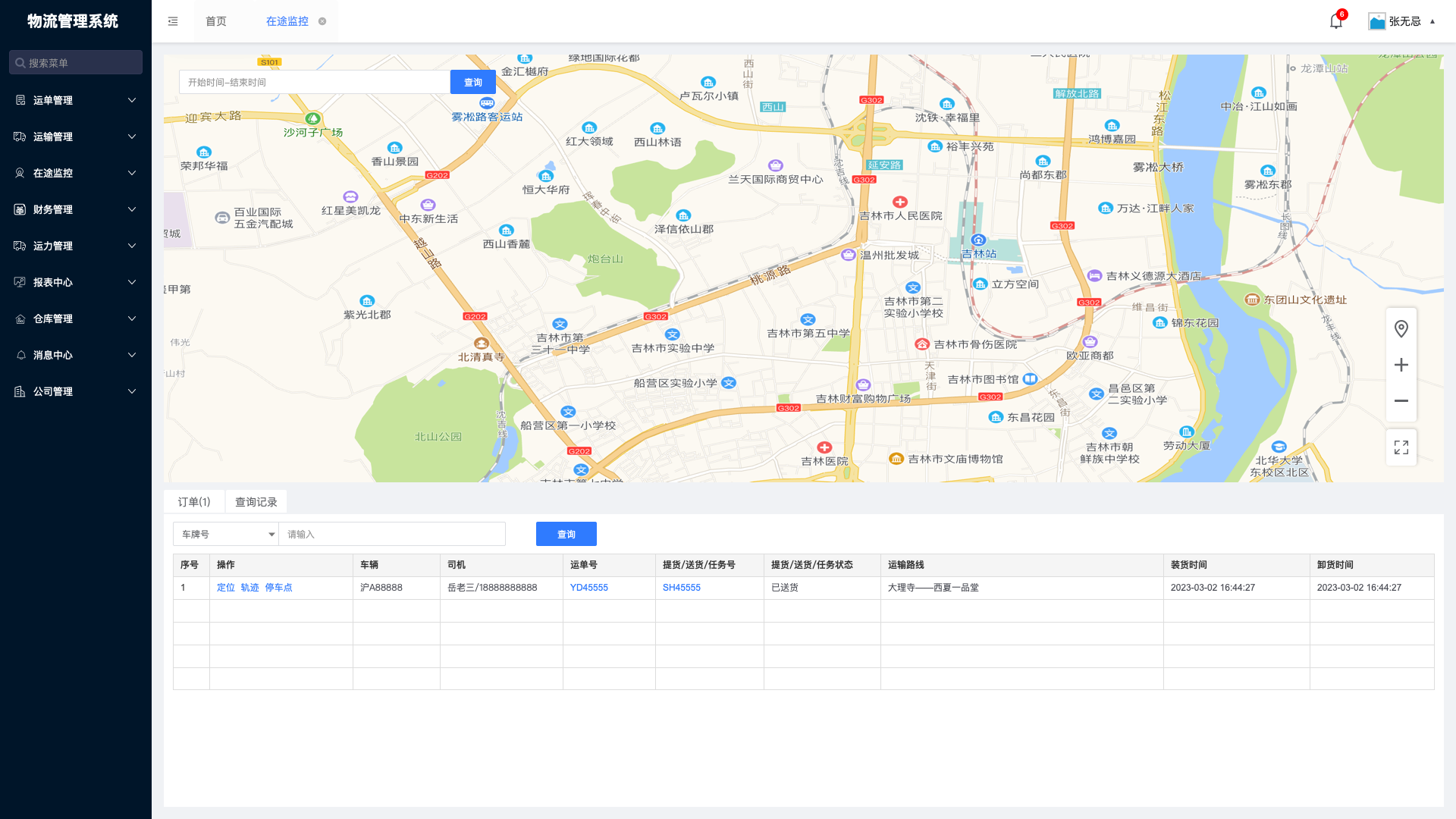Image resolution: width=1456 pixels, height=819 pixels.
Task: Click the 消息中心 bell icon
Action: pyautogui.click(x=20, y=355)
